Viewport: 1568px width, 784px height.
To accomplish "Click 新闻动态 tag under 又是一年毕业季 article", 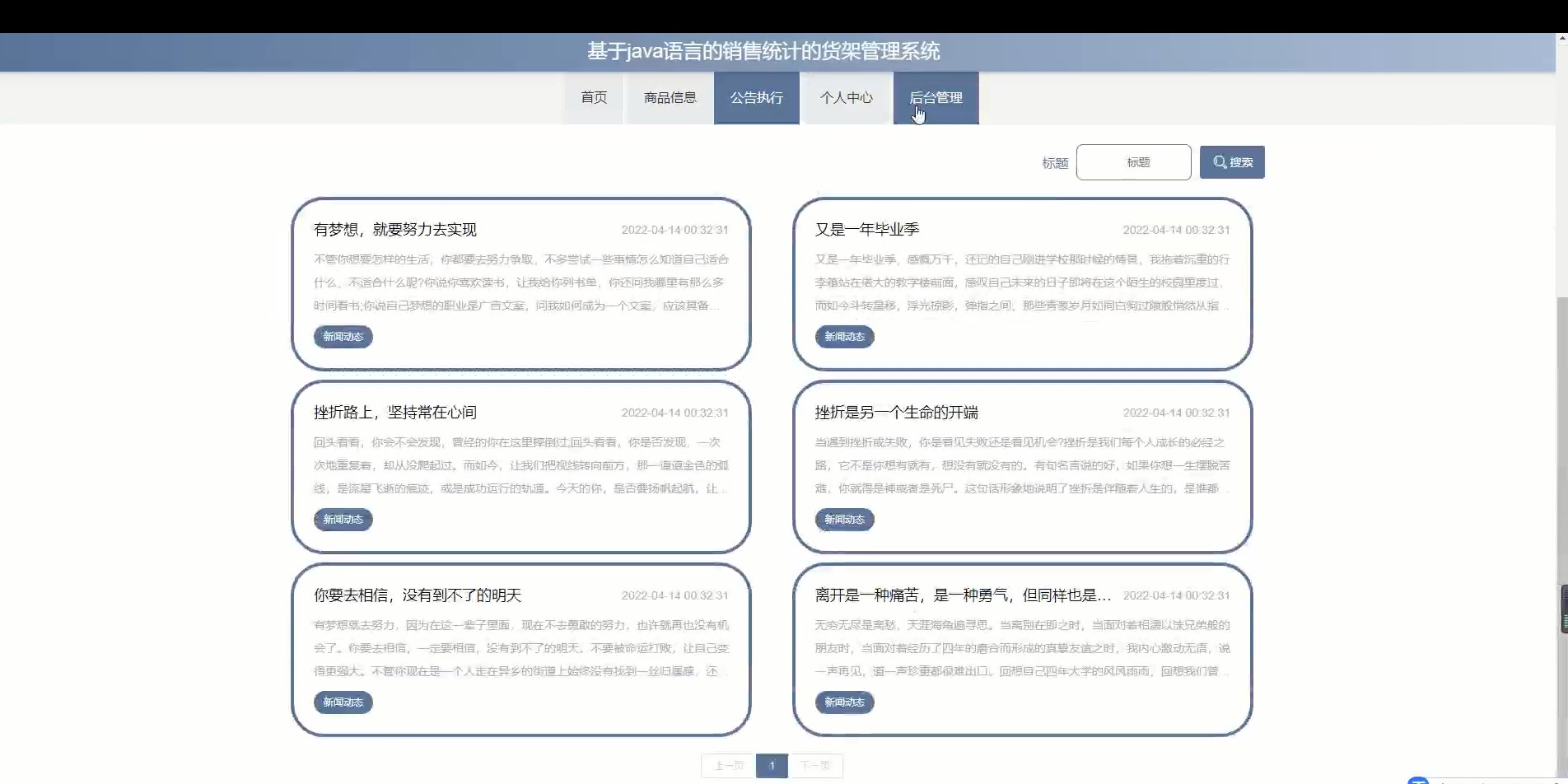I will (844, 337).
